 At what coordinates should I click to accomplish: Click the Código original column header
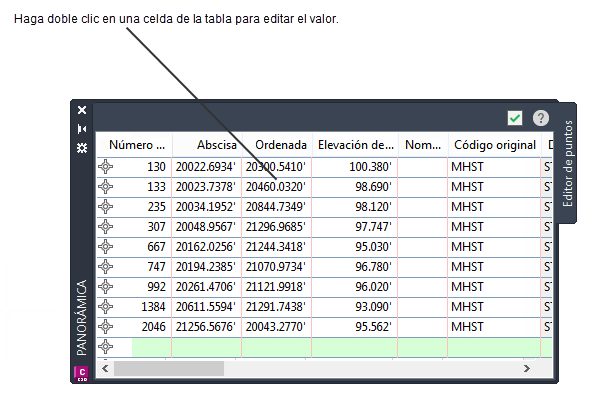494,145
